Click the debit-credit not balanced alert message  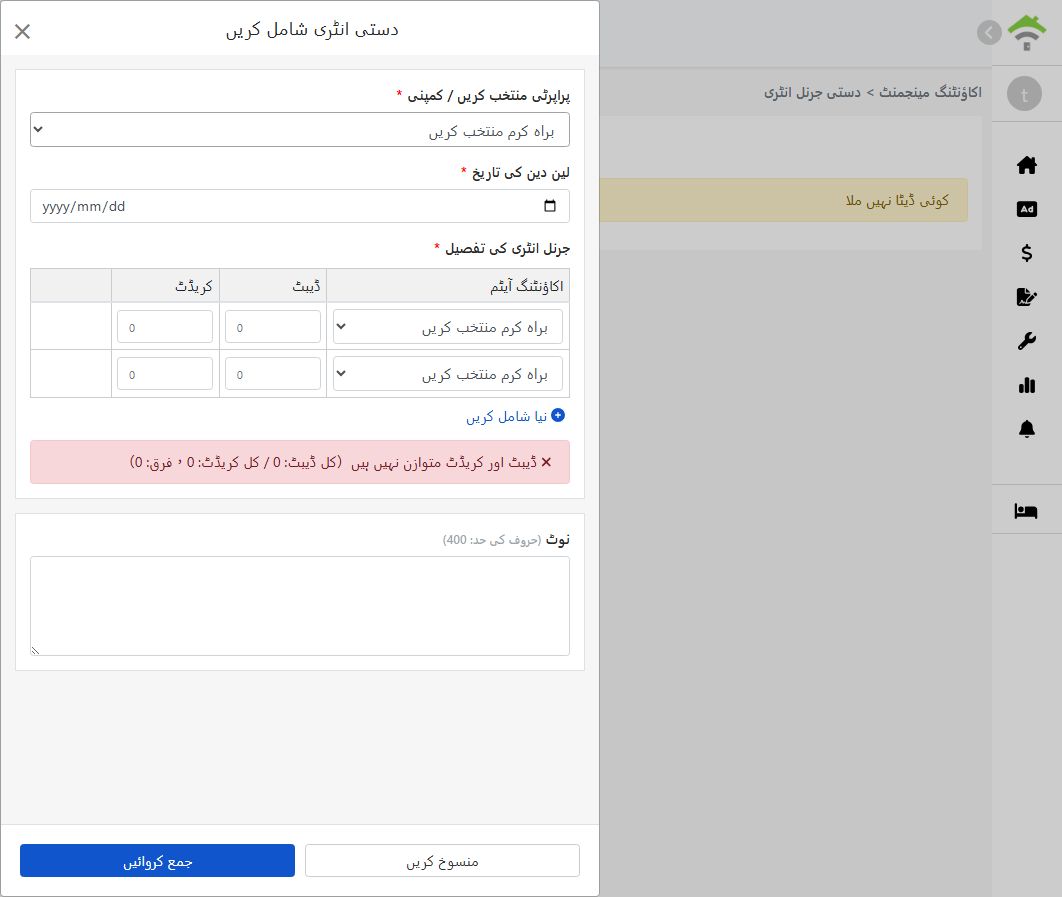pos(299,462)
